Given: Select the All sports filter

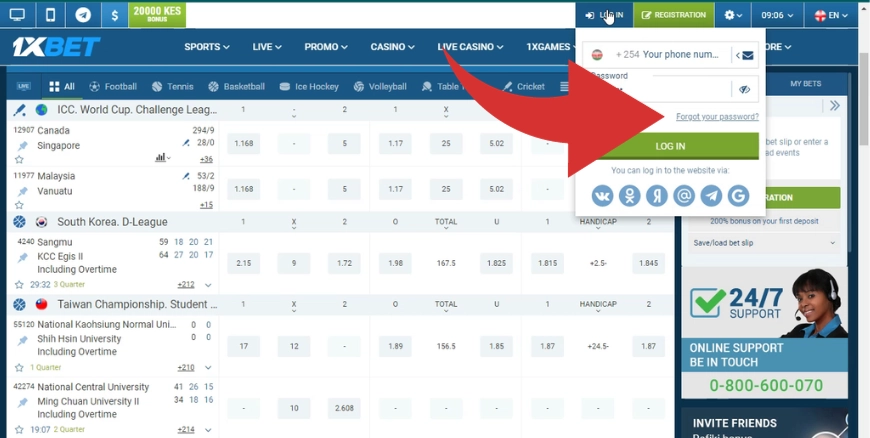Looking at the screenshot, I should (62, 87).
